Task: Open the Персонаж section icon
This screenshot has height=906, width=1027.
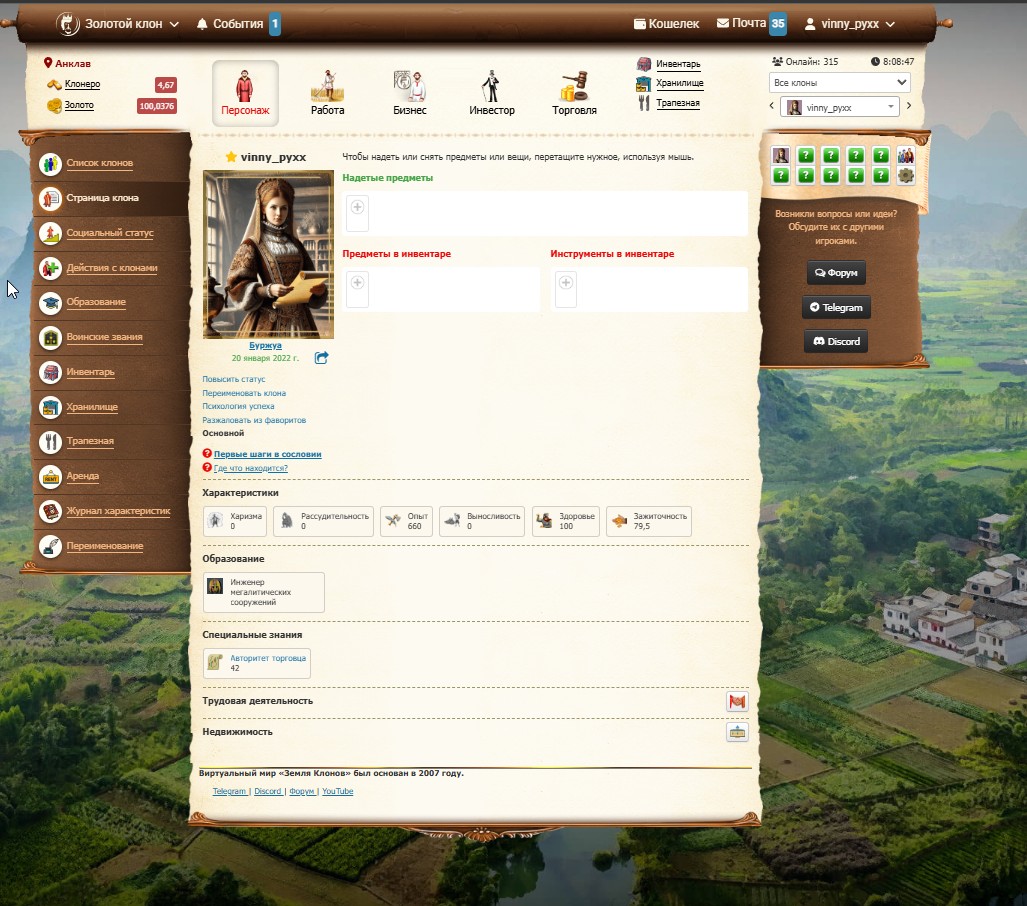Action: tap(245, 87)
